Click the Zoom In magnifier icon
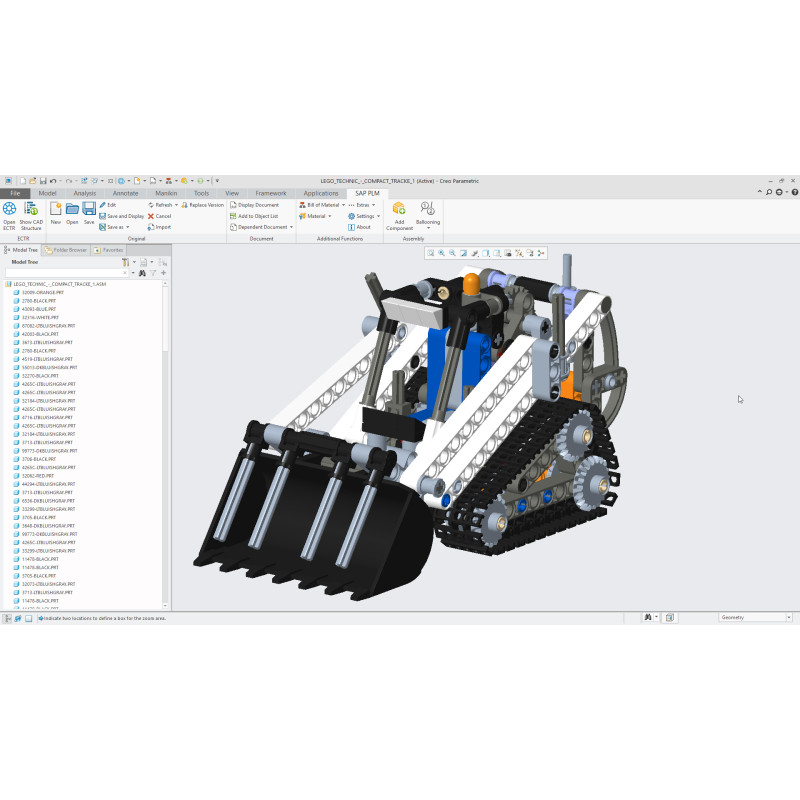This screenshot has height=800, width=800. pyautogui.click(x=441, y=253)
